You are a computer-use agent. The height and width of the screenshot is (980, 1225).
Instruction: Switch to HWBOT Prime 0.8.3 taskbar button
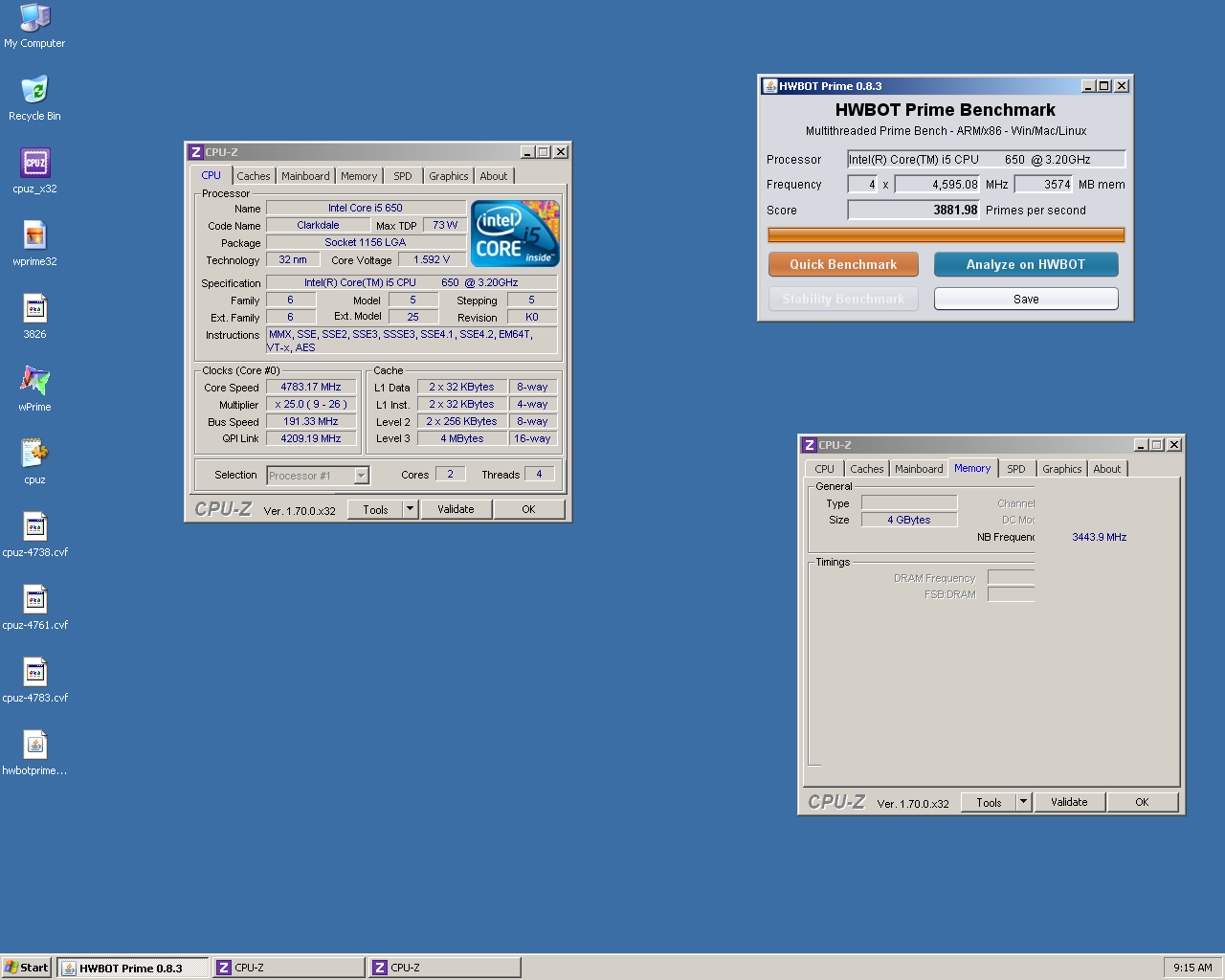pyautogui.click(x=132, y=968)
